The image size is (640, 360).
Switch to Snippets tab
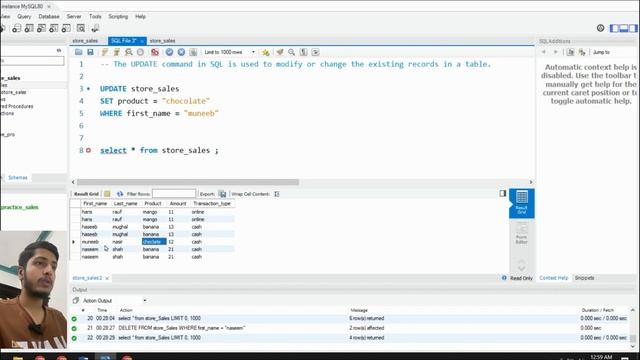pos(584,278)
